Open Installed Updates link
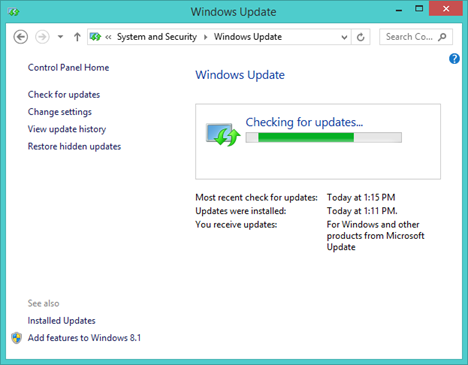This screenshot has height=365, width=468. pos(61,321)
